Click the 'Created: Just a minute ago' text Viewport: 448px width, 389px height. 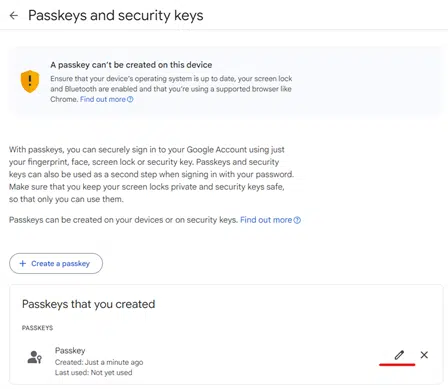tap(99, 362)
